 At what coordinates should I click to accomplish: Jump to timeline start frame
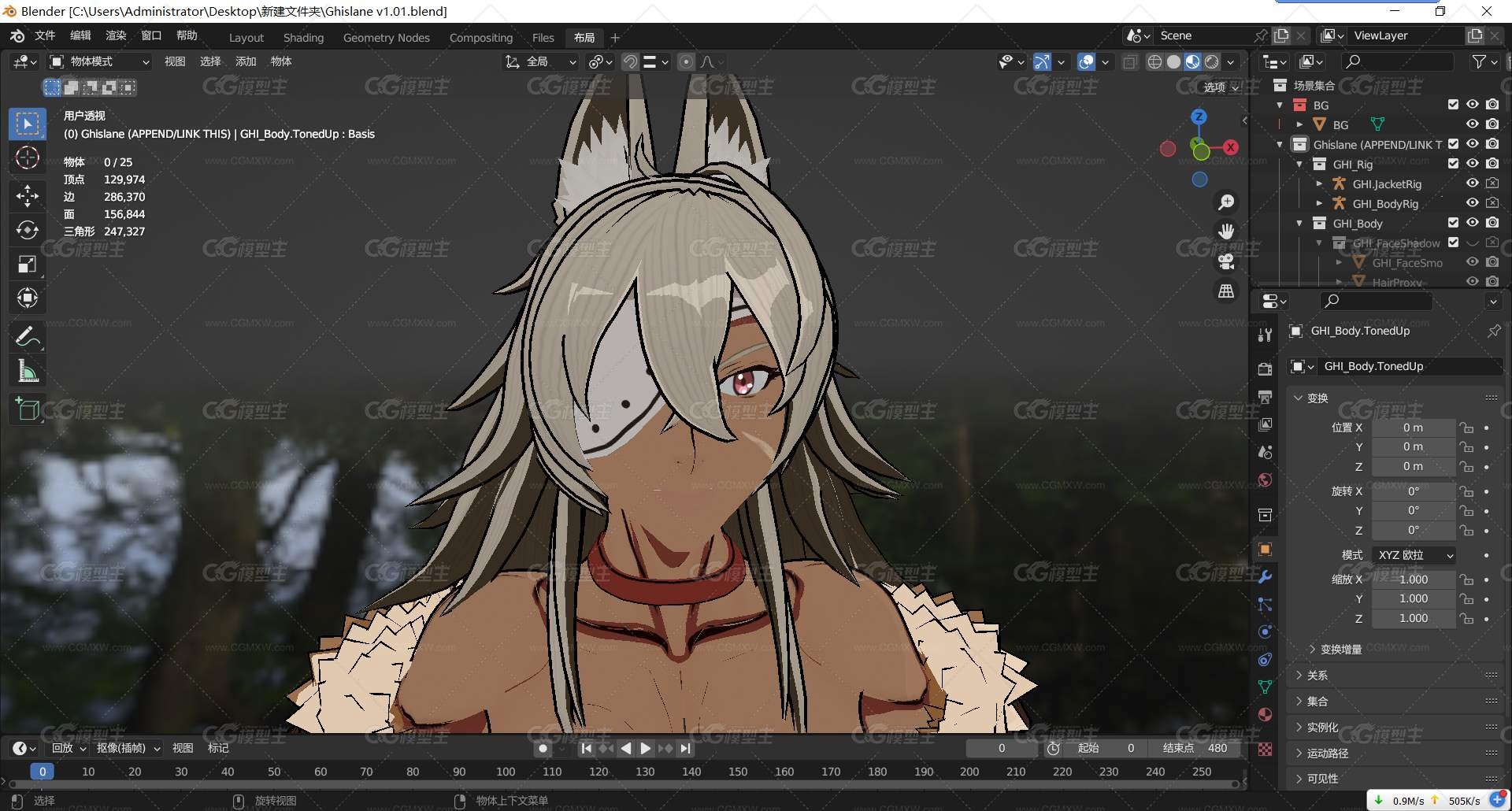pyautogui.click(x=586, y=749)
